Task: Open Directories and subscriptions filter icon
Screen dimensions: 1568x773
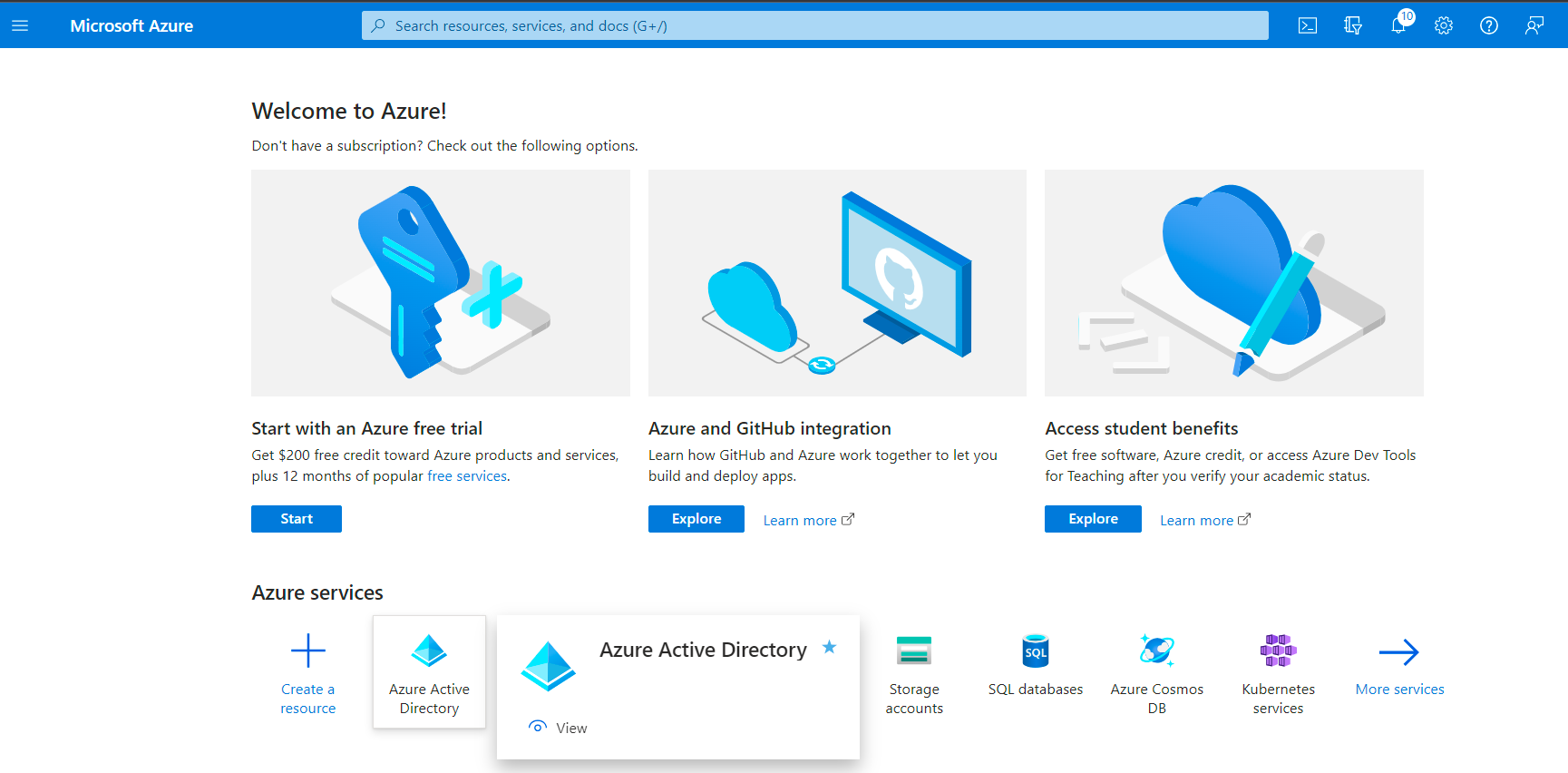Action: 1353,25
